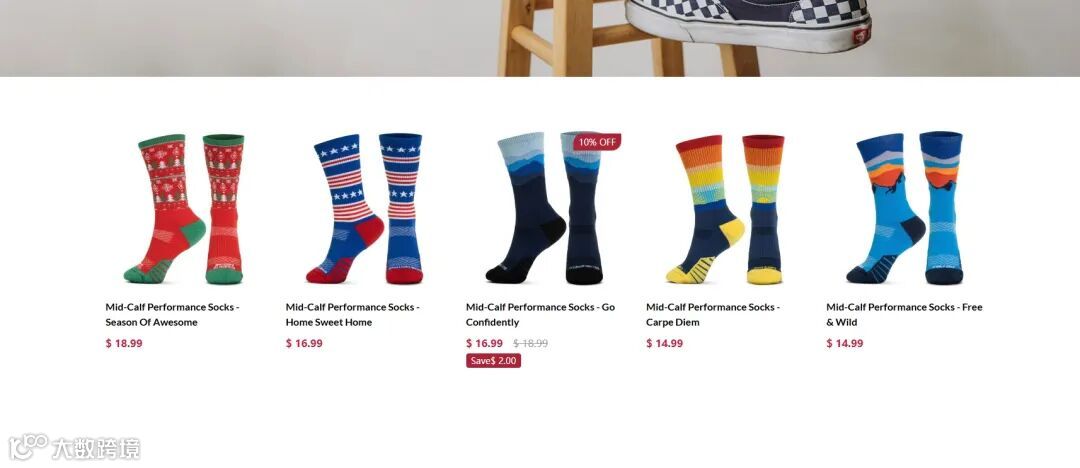The image size is (1080, 468).
Task: Open the Free & Wild socks image
Action: click(x=905, y=208)
